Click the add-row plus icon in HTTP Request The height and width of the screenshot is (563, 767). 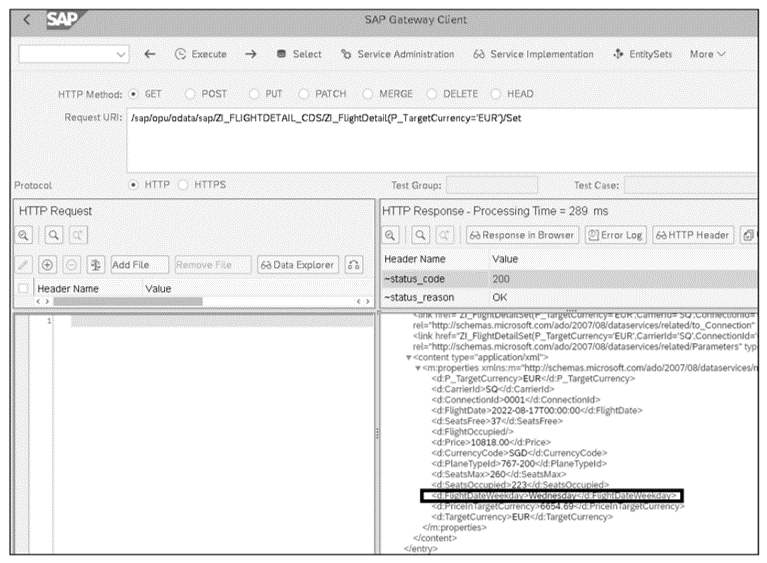tap(47, 265)
